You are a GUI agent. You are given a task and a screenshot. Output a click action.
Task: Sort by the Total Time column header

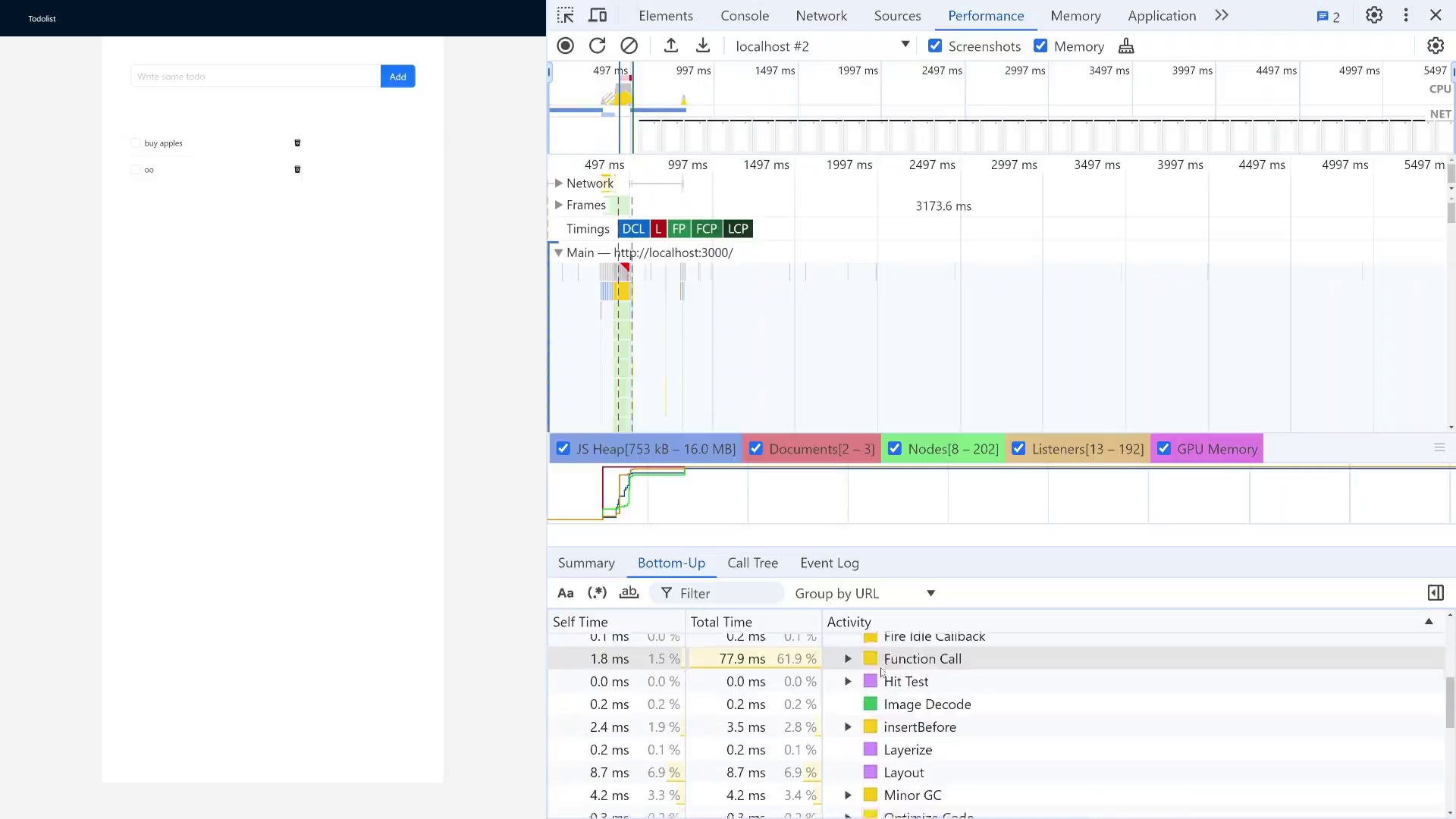point(753,622)
